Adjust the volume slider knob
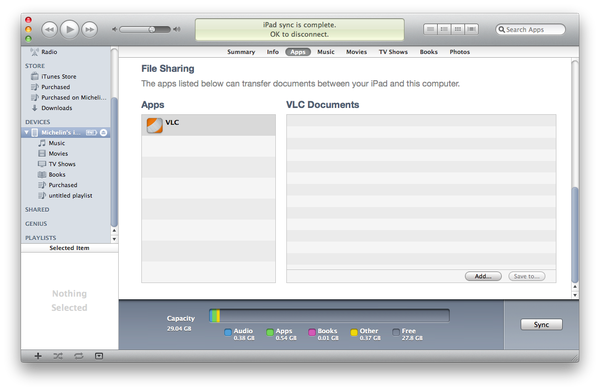The image size is (600, 391). 152,29
